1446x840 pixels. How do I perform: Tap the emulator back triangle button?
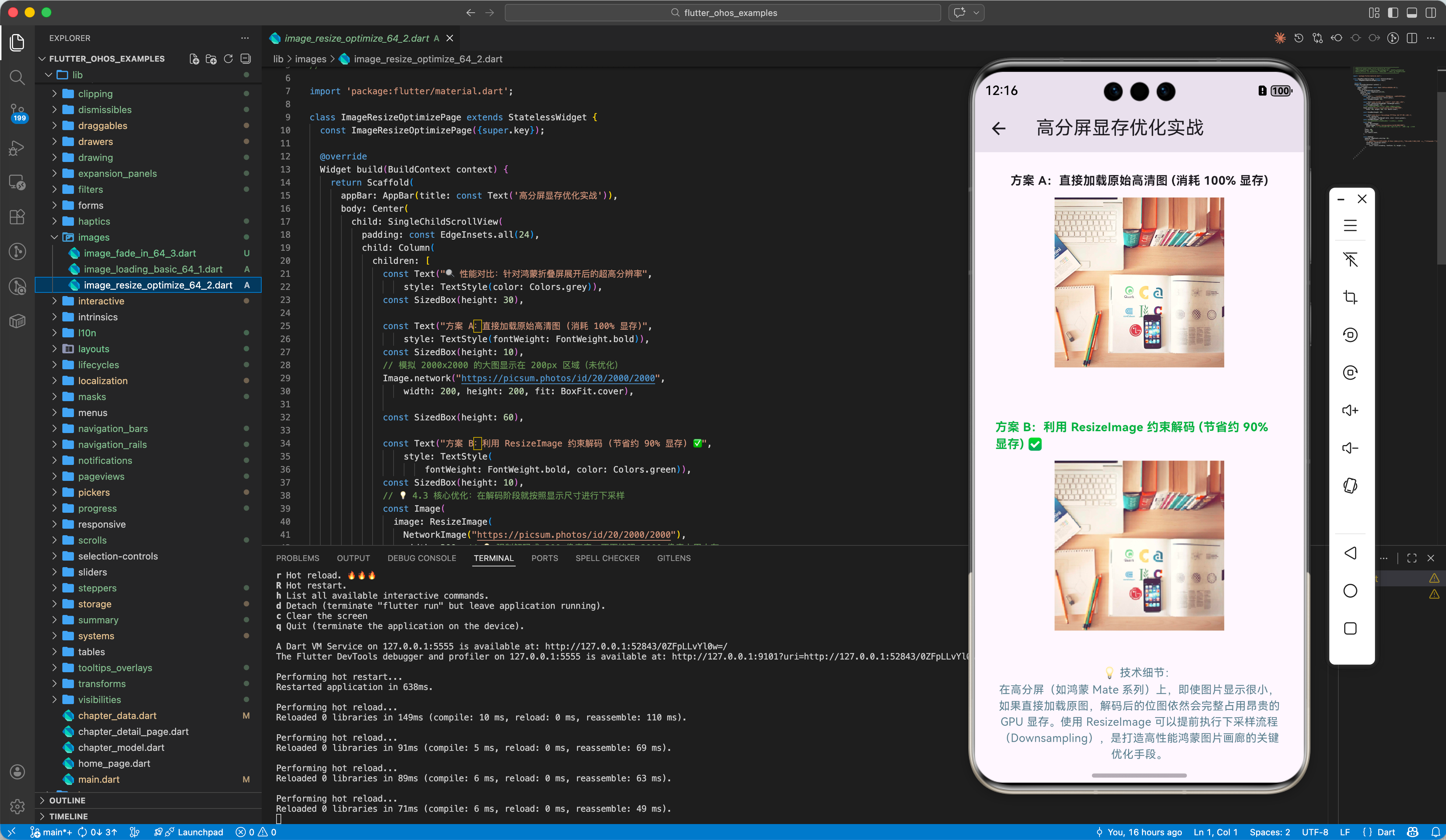pyautogui.click(x=1350, y=553)
